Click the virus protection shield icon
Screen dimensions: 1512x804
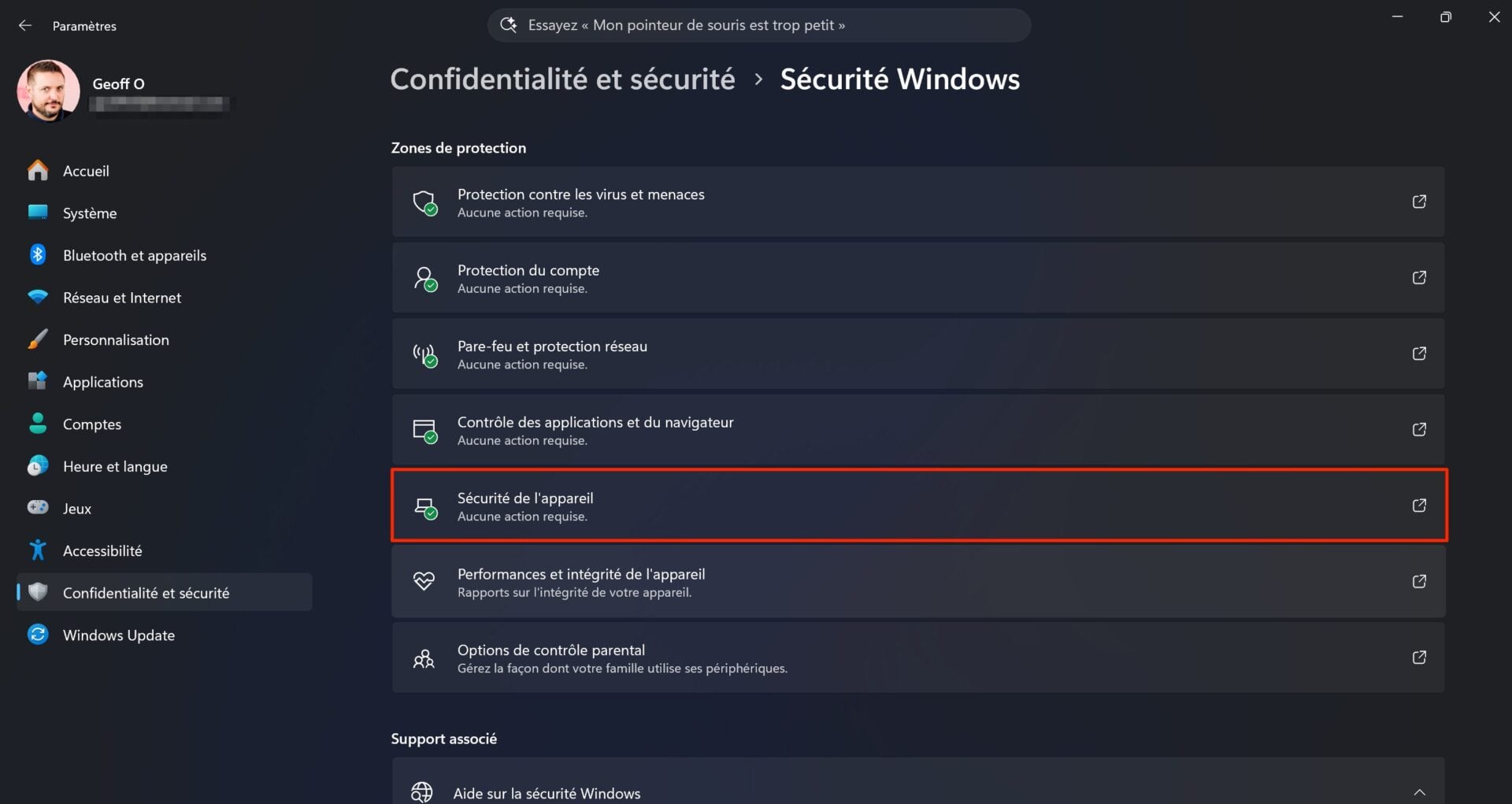point(425,202)
